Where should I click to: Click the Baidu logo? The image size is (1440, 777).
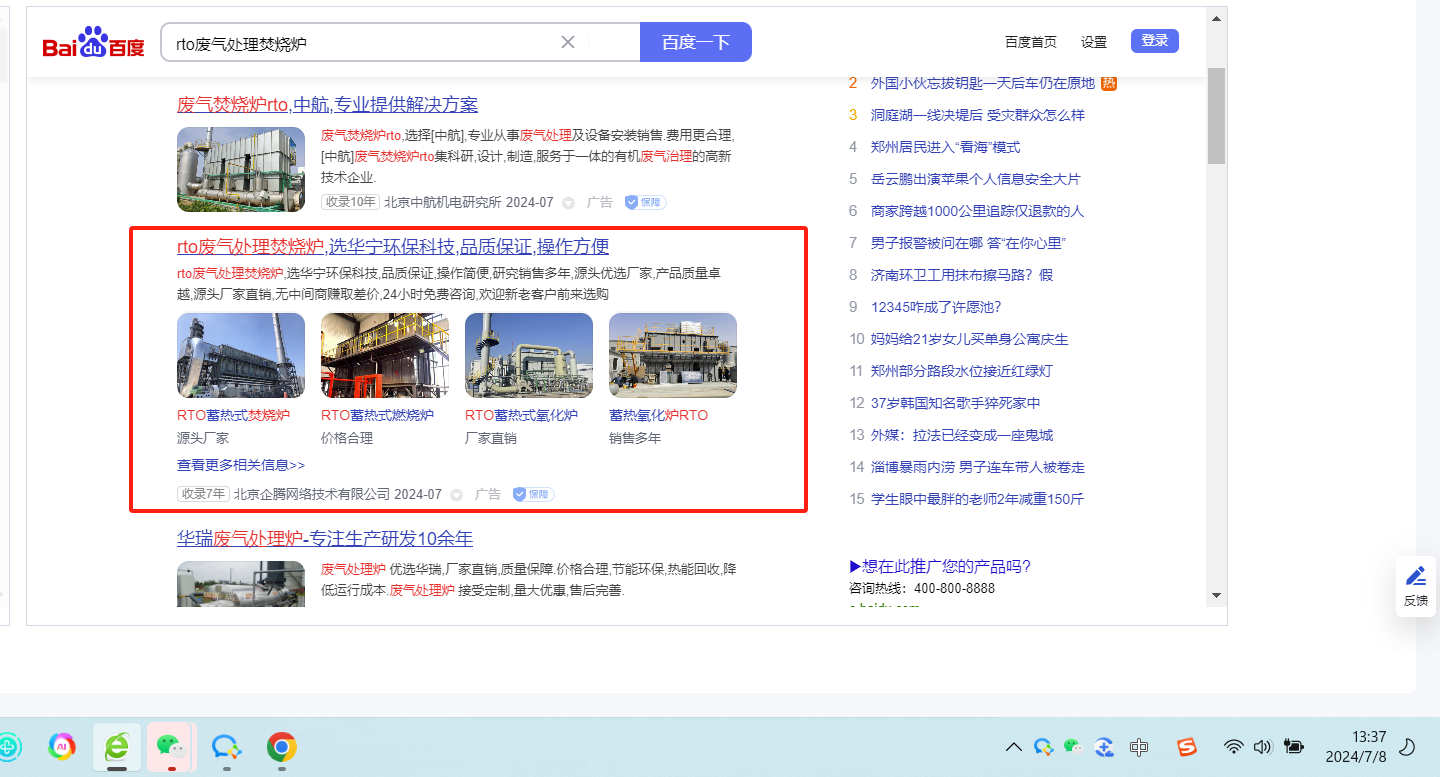click(x=93, y=44)
